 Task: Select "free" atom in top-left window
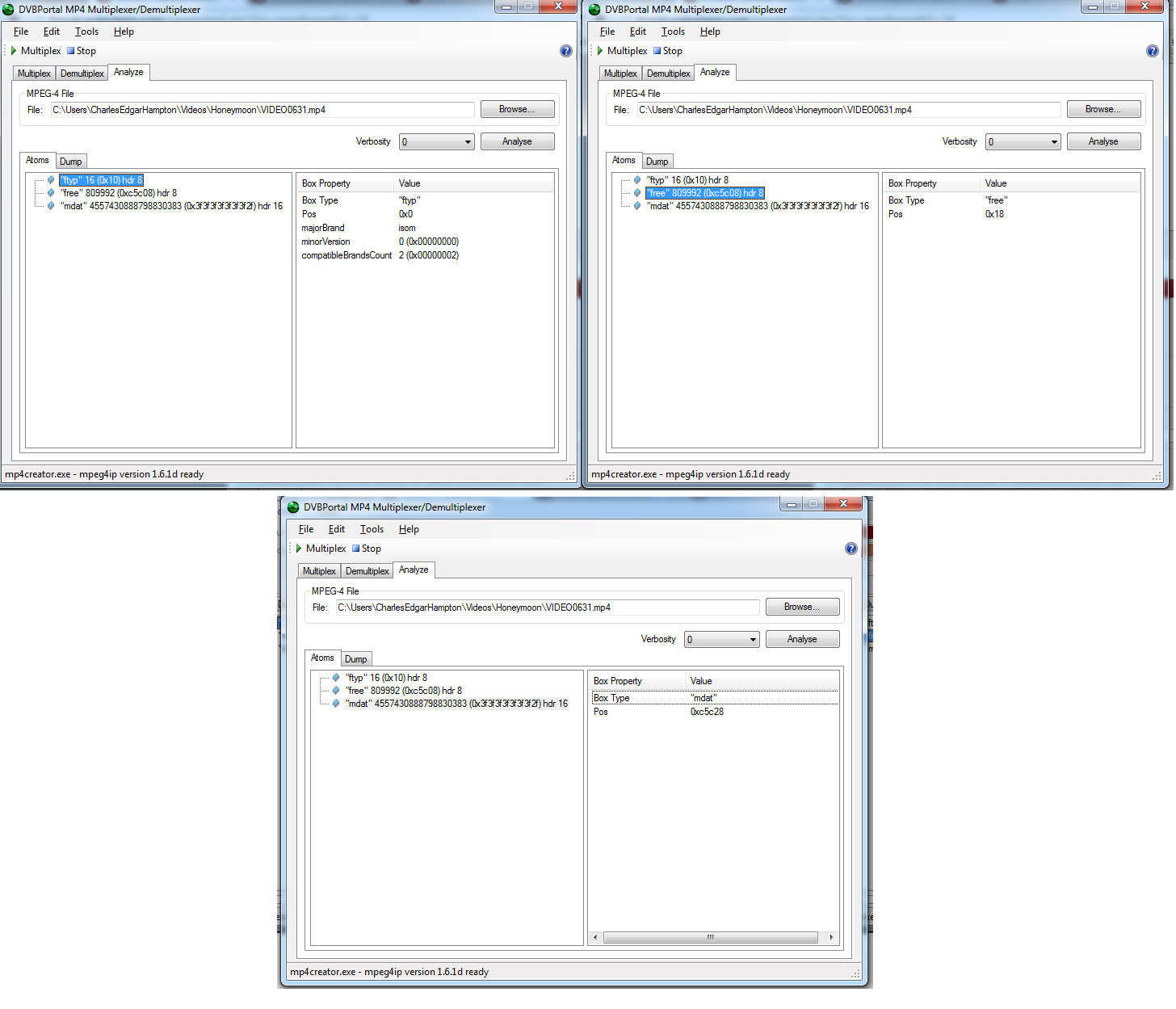[118, 193]
